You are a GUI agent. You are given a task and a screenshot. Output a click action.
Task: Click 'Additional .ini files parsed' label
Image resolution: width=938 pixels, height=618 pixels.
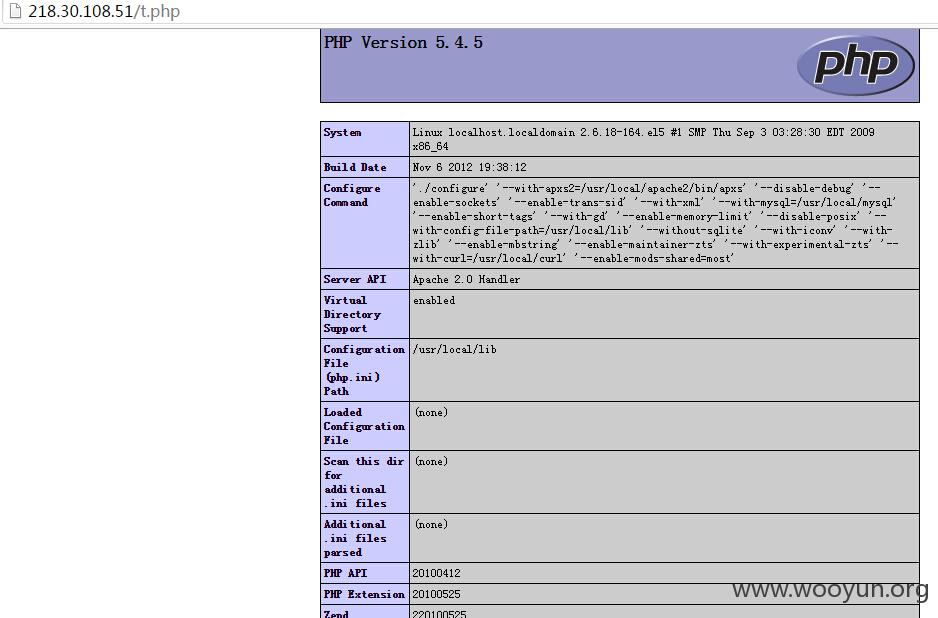pyautogui.click(x=355, y=538)
